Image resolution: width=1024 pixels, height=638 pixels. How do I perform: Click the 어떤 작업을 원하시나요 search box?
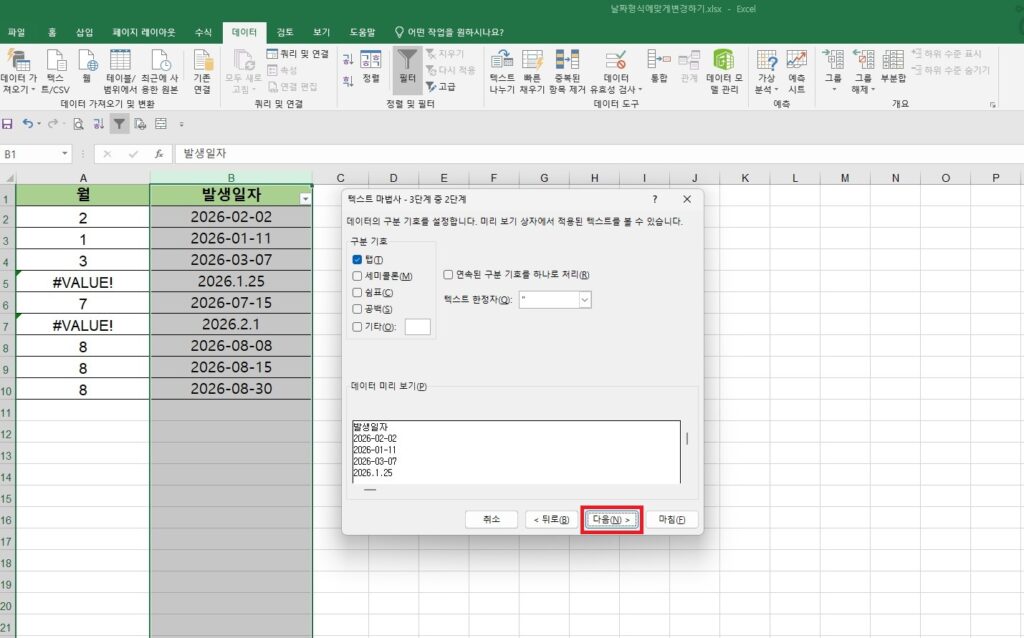point(449,32)
